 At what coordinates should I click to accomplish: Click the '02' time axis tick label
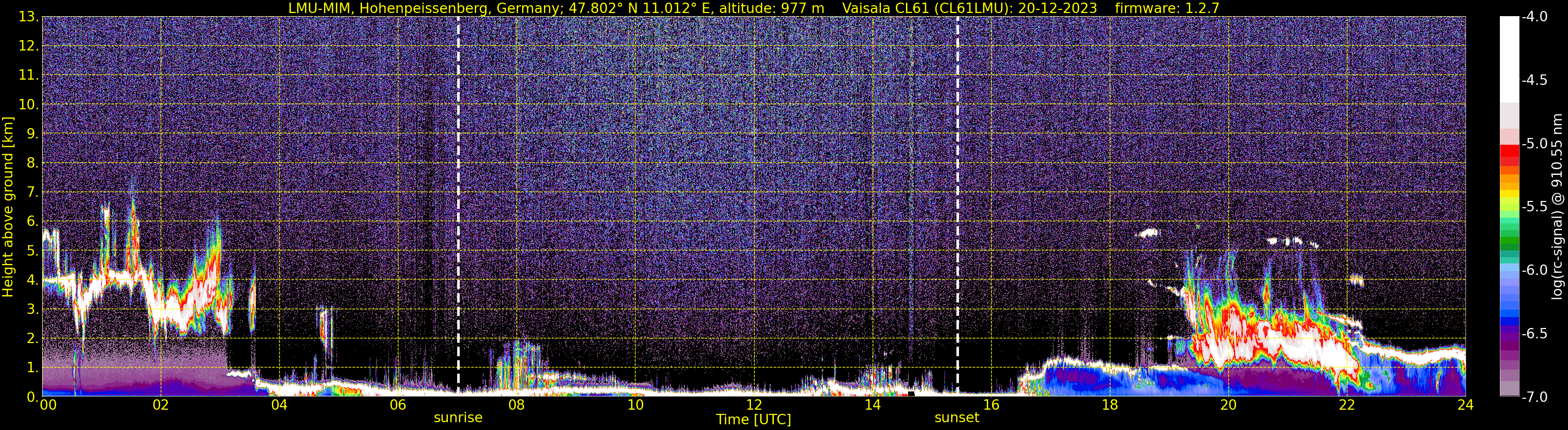[161, 405]
